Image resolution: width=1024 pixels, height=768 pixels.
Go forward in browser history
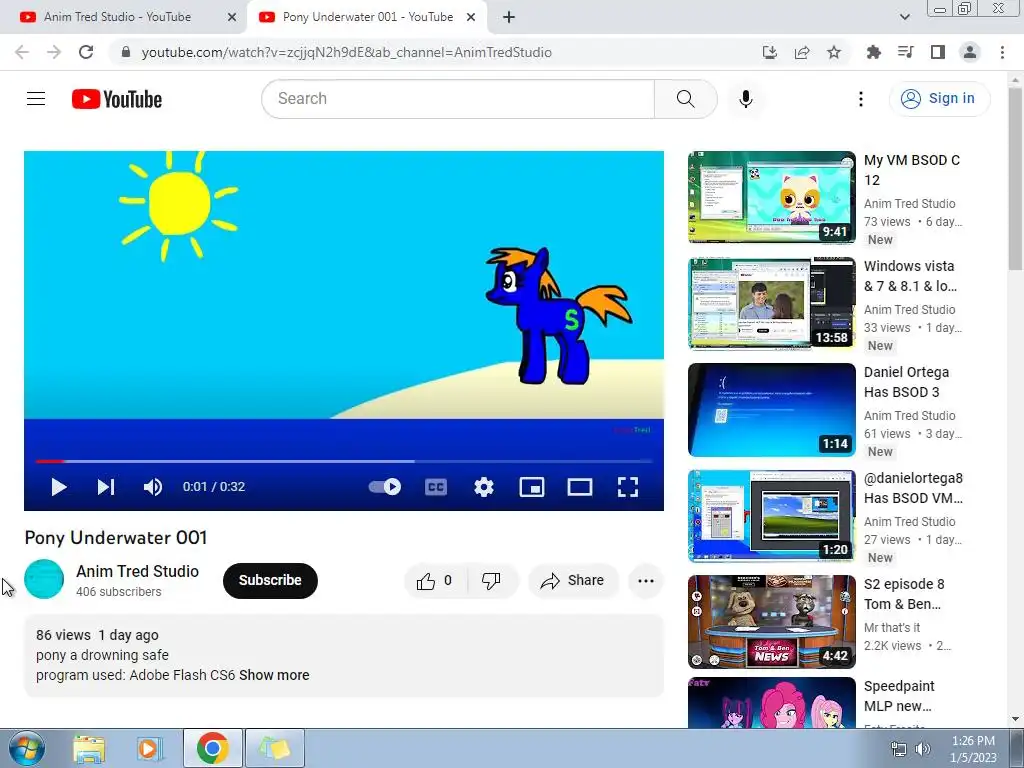(x=54, y=52)
